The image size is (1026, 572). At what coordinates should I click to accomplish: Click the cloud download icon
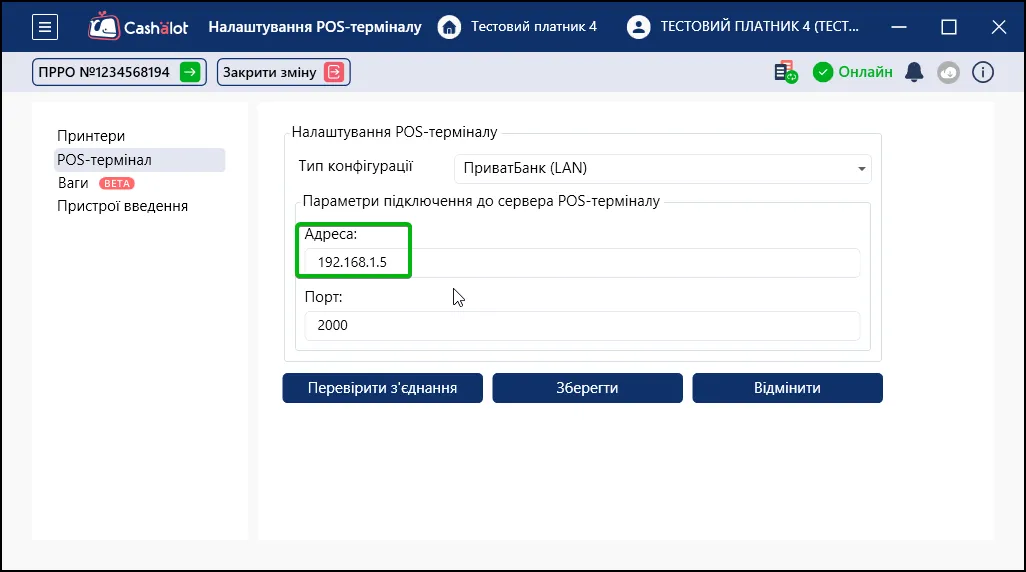948,72
